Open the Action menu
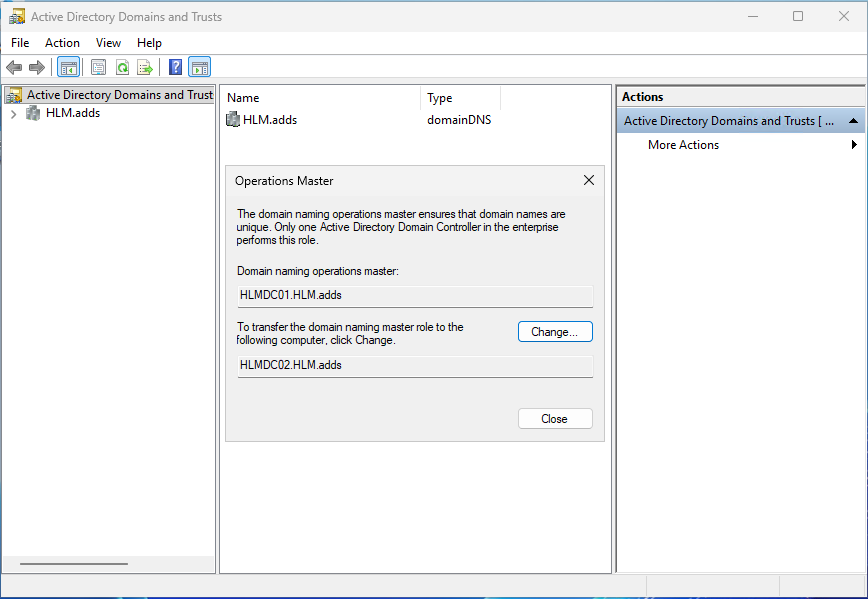868x599 pixels. (x=62, y=43)
